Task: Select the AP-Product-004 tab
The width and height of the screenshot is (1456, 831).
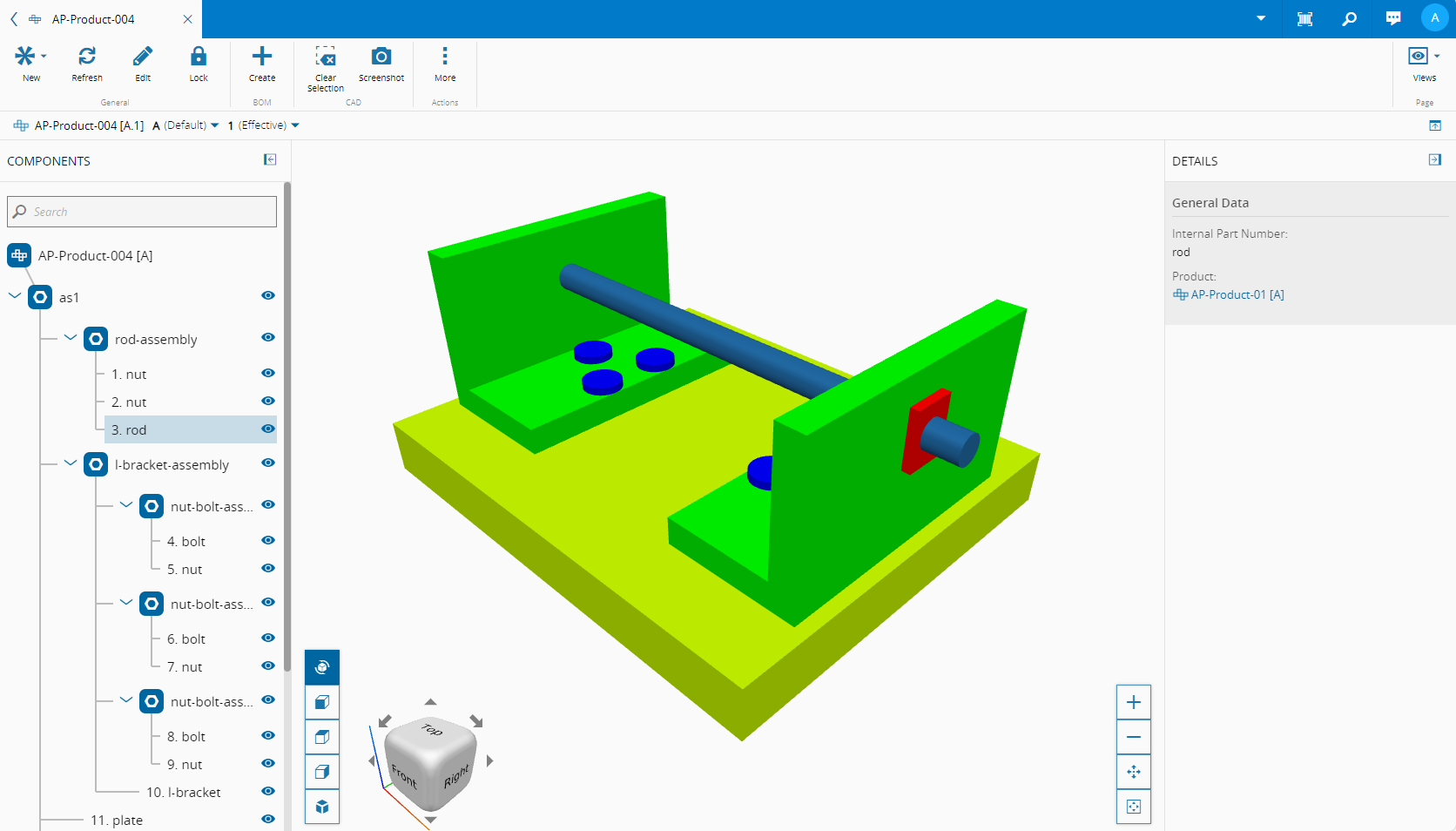Action: tap(93, 19)
